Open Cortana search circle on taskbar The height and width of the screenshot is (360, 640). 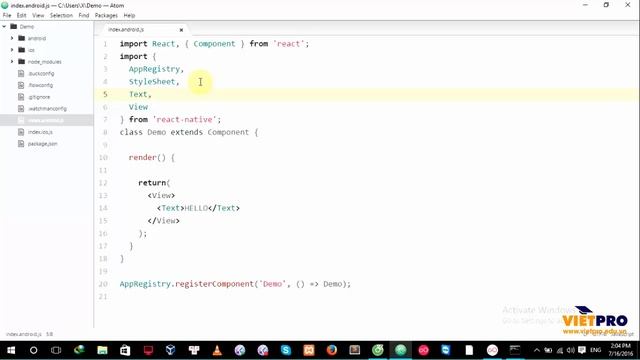33,350
